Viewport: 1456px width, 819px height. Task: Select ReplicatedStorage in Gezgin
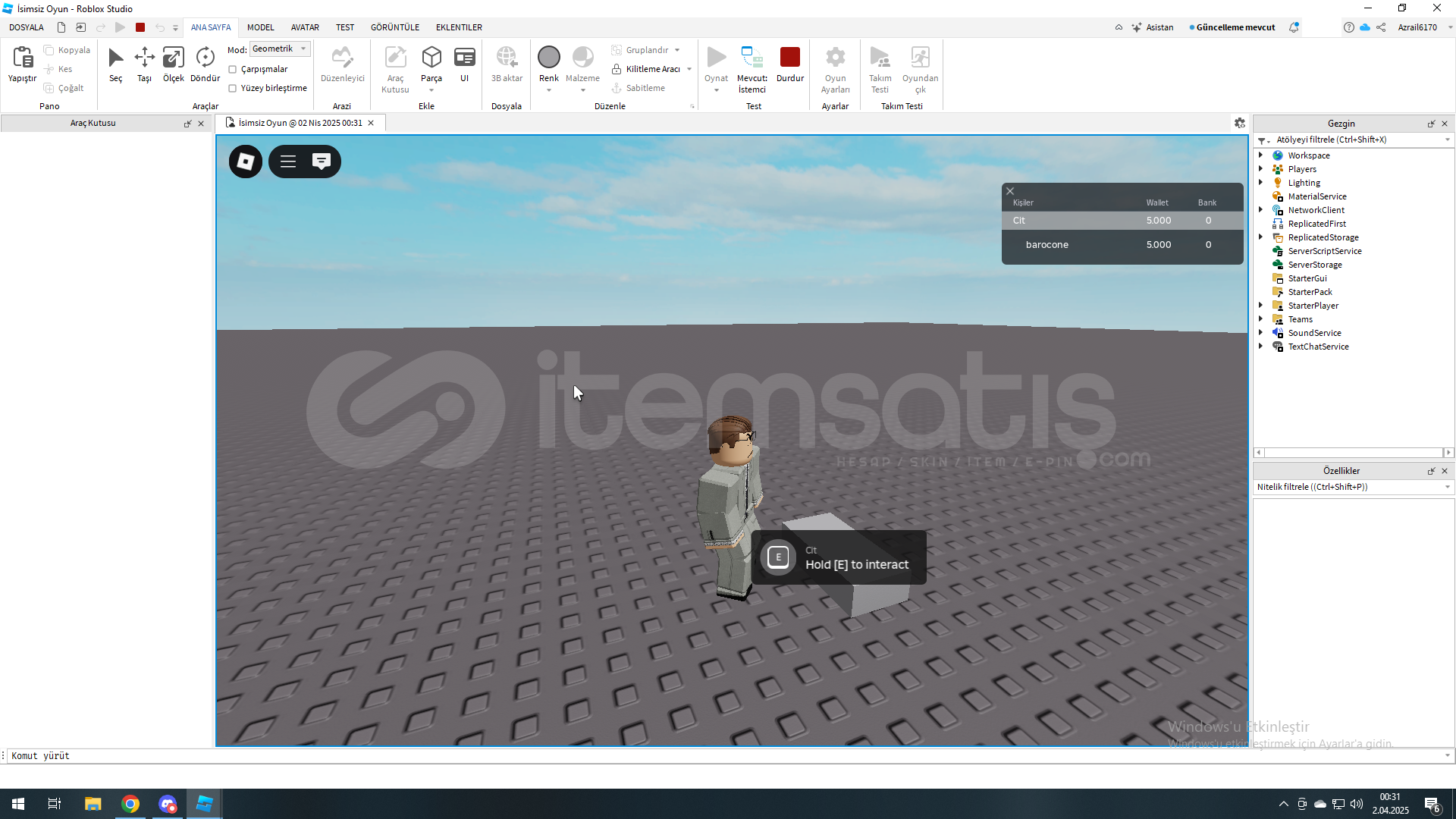(1323, 237)
